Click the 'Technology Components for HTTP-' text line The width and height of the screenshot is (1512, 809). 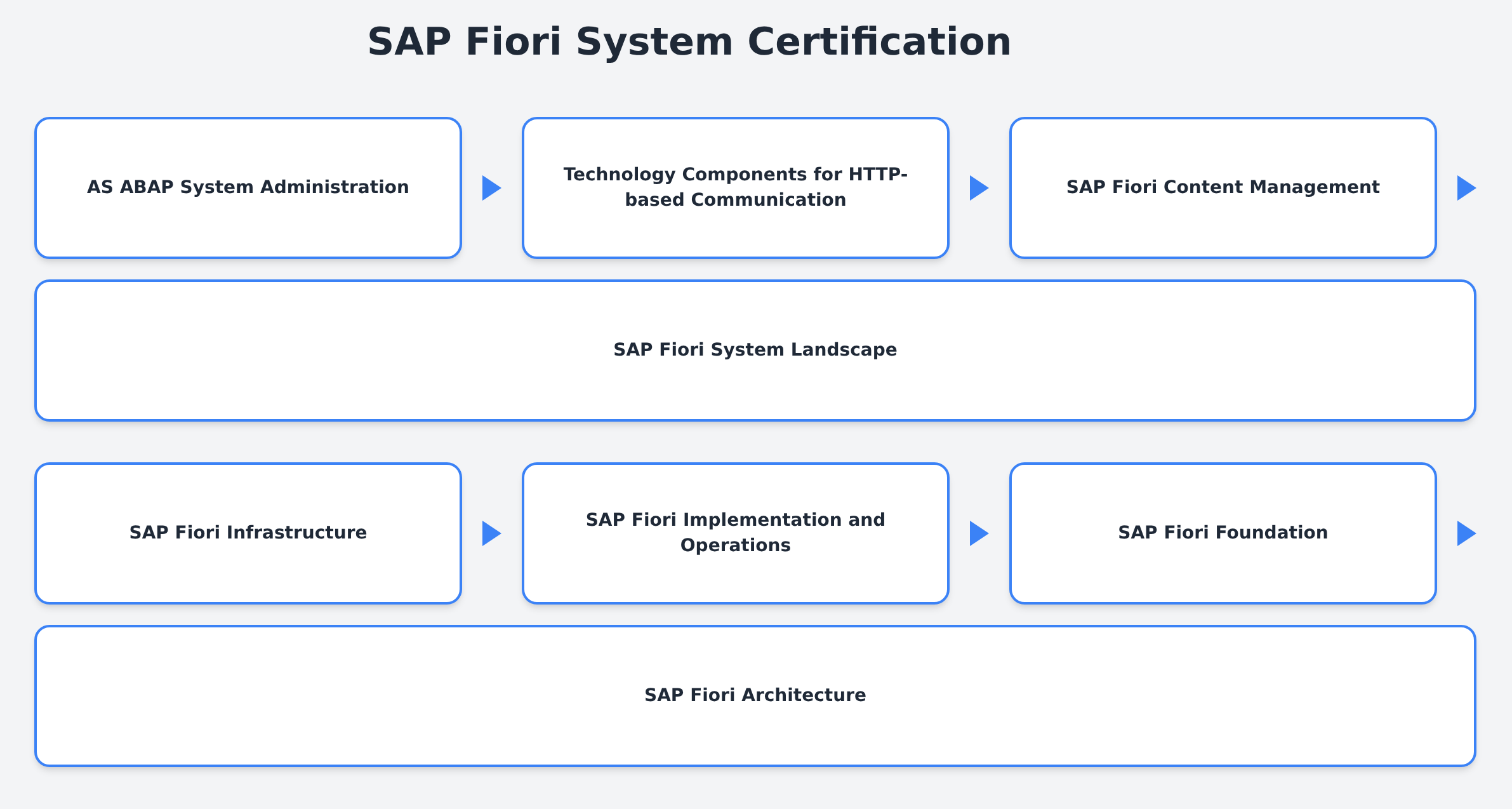(735, 174)
